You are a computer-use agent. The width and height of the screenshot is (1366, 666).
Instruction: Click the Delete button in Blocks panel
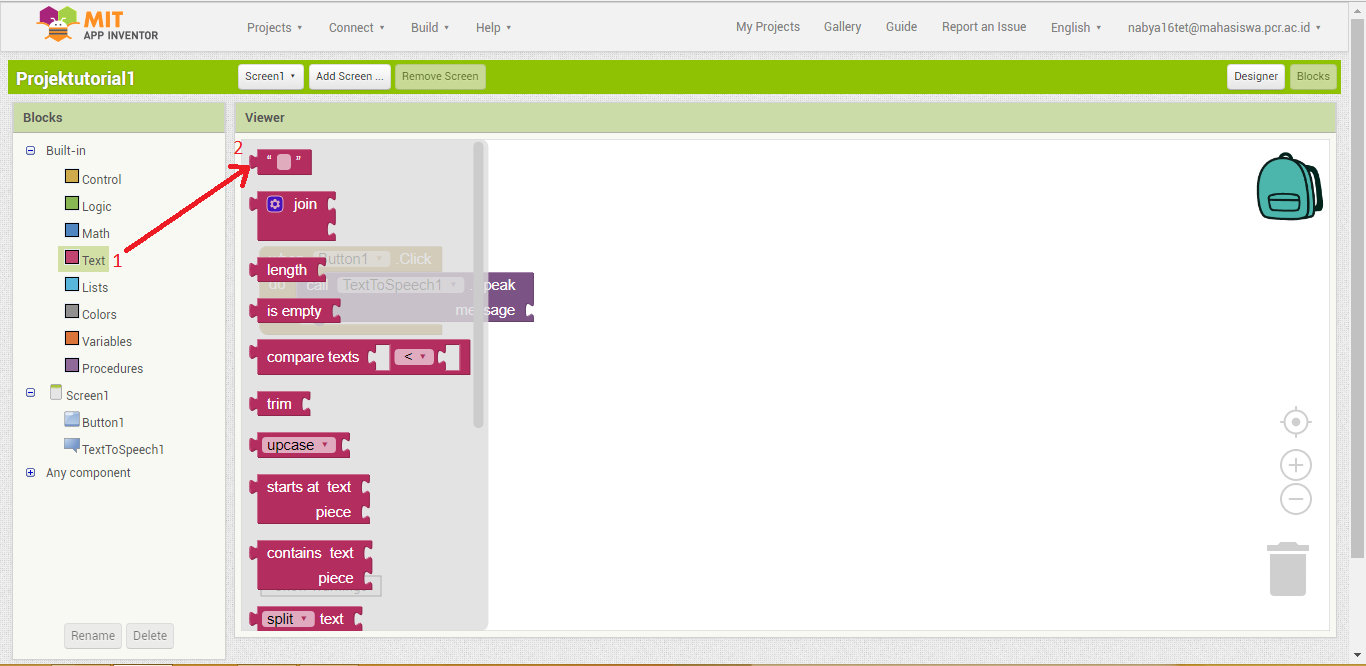pyautogui.click(x=150, y=636)
